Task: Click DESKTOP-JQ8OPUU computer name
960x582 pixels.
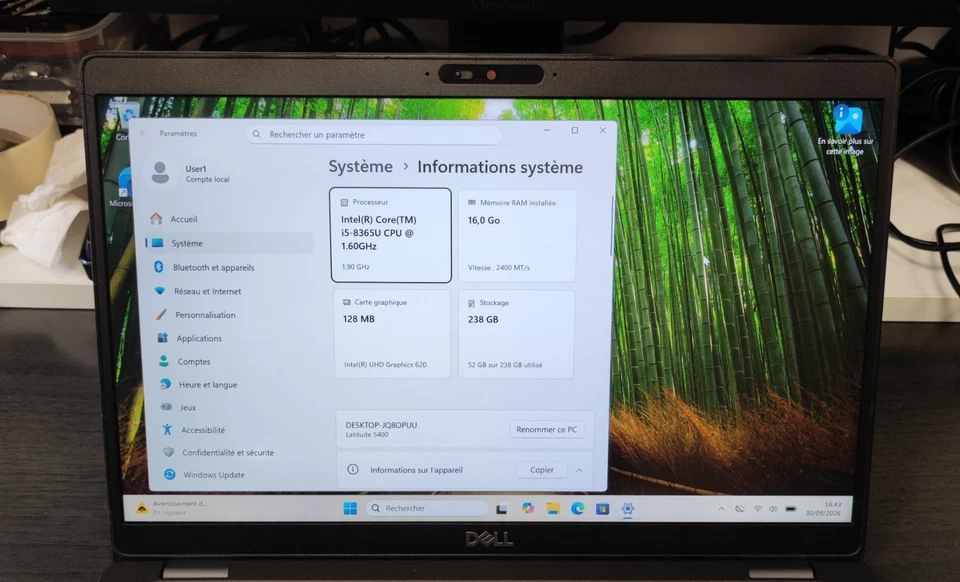Action: 381,425
